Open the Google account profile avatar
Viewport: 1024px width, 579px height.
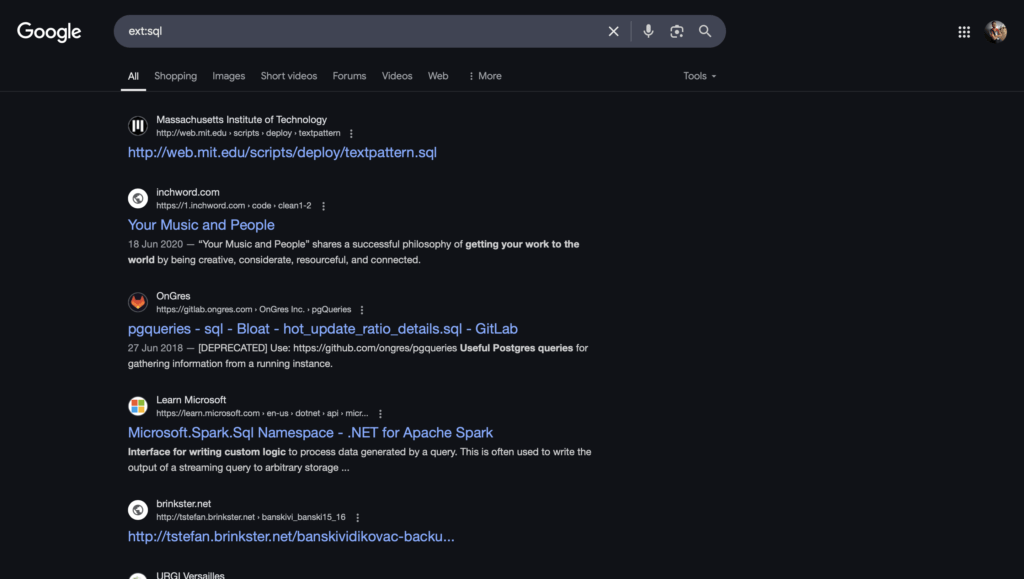[996, 31]
